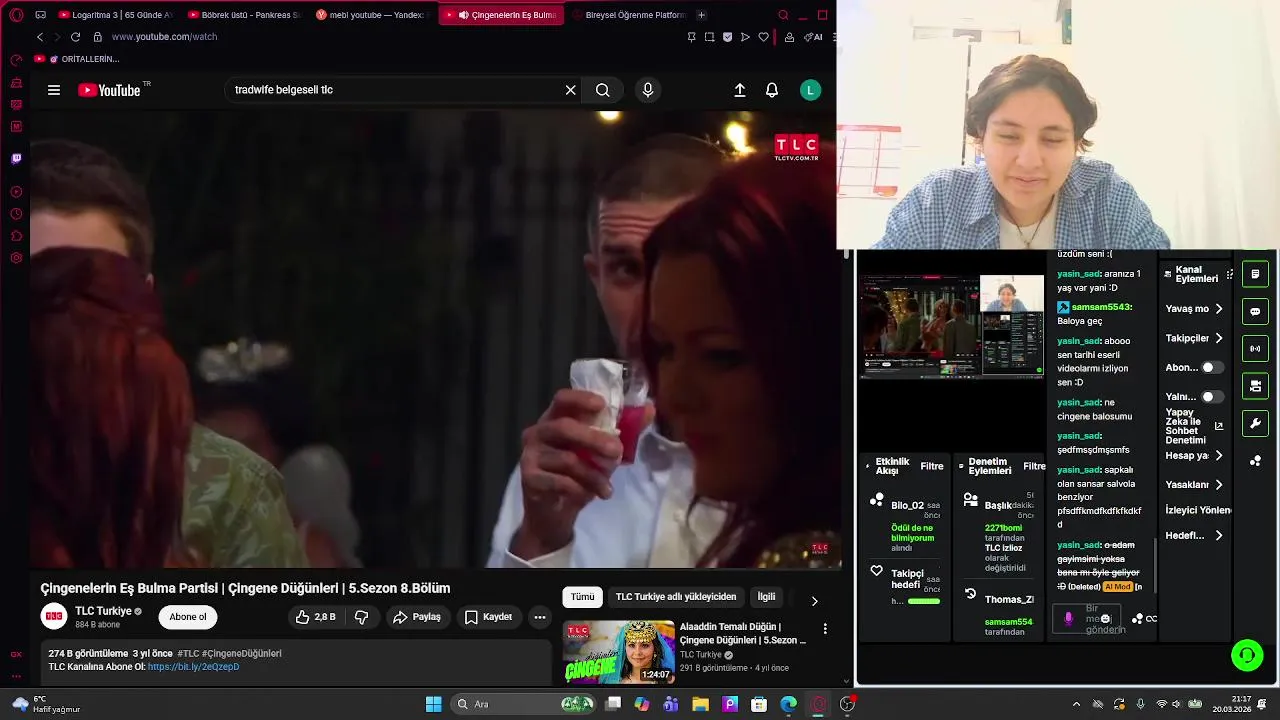
Task: Open the account avatar menu labeled L
Action: 811,90
